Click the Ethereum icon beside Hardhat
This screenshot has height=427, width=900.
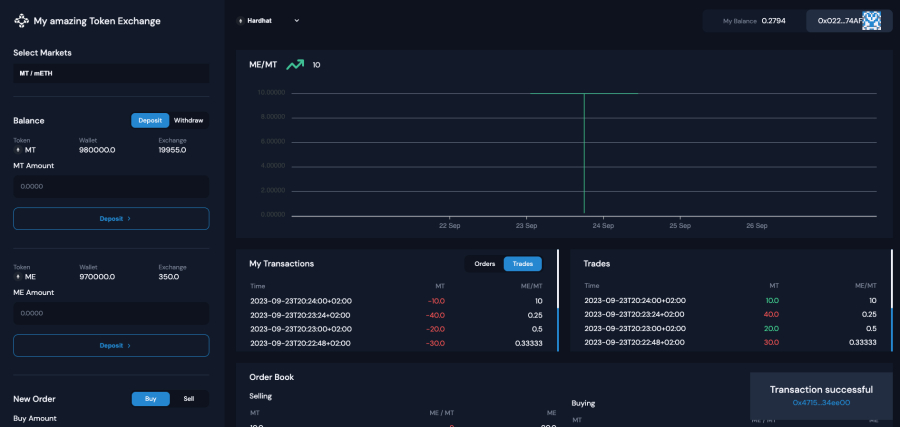click(240, 20)
